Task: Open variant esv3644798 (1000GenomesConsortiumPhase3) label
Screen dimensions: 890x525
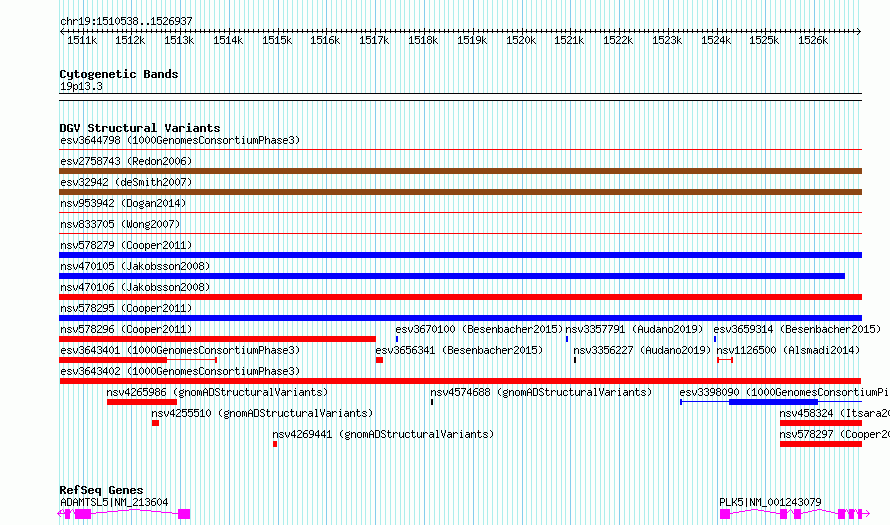Action: coord(180,140)
